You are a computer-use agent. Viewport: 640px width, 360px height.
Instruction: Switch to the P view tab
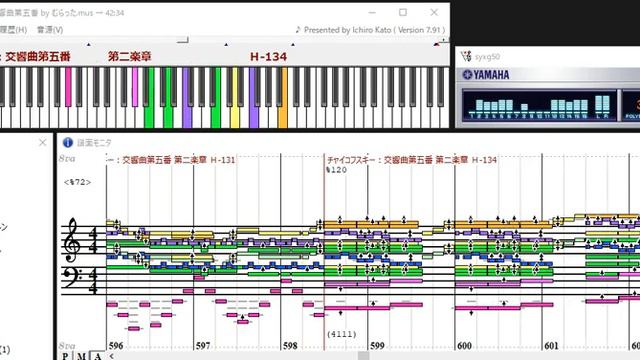(x=65, y=356)
